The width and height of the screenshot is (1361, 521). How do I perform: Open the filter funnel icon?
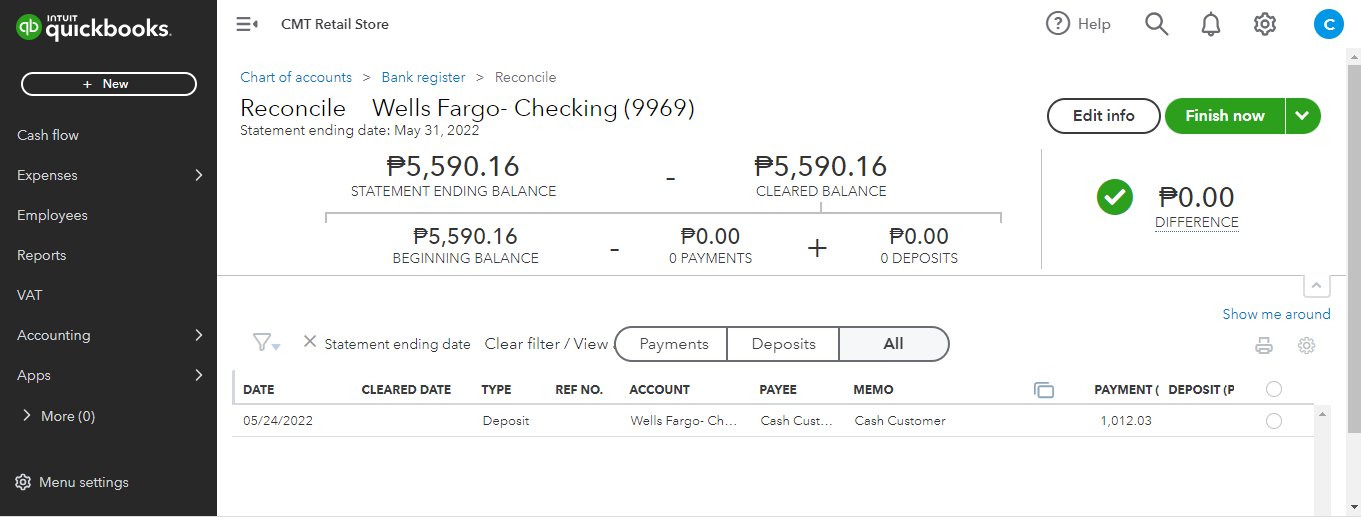pos(265,343)
